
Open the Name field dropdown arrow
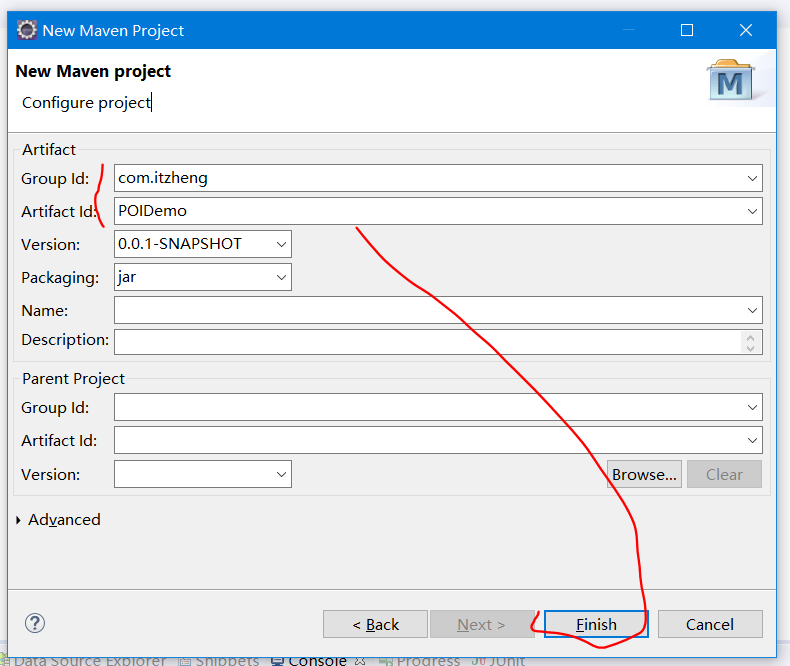[752, 310]
